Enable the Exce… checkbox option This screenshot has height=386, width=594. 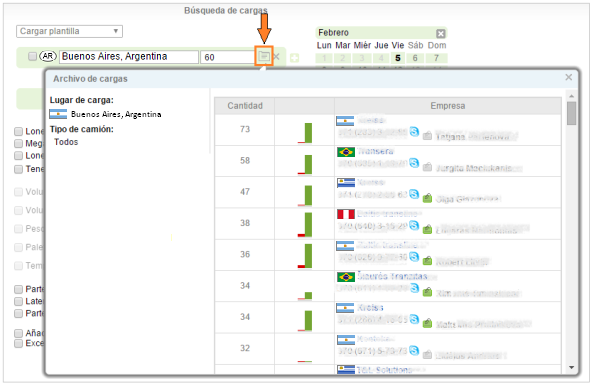(x=19, y=344)
